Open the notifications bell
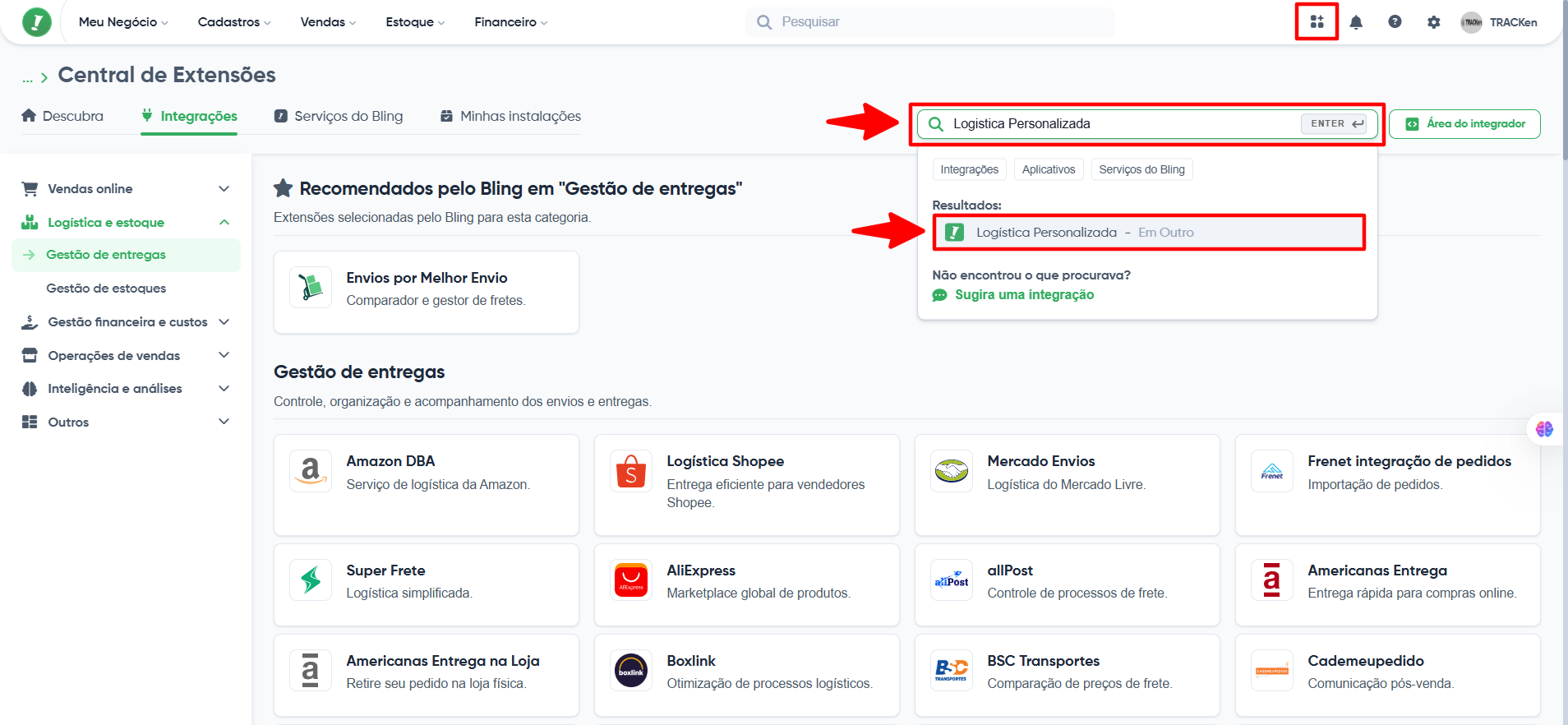Screen dimensions: 1568x725 1356,22
